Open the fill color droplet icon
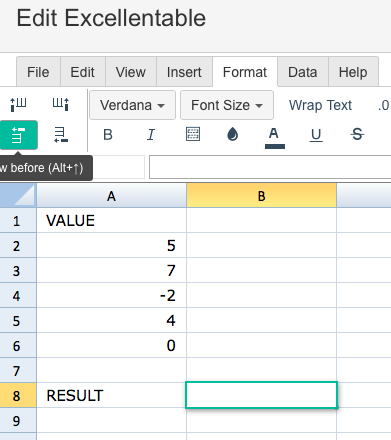Screen dimensions: 391x440 tap(232, 135)
